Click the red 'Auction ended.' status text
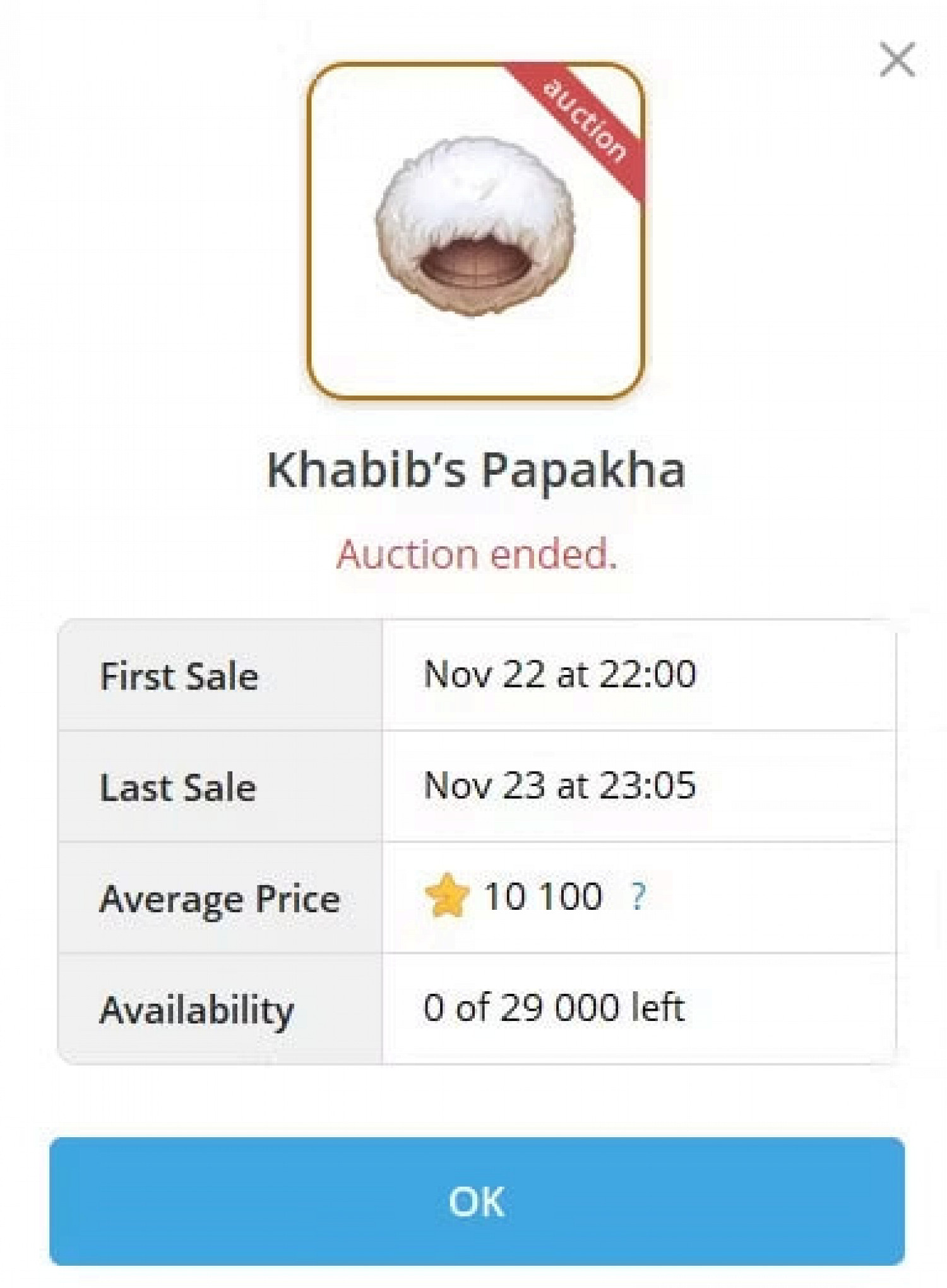This screenshot has width=947, height=1288. pyautogui.click(x=476, y=554)
